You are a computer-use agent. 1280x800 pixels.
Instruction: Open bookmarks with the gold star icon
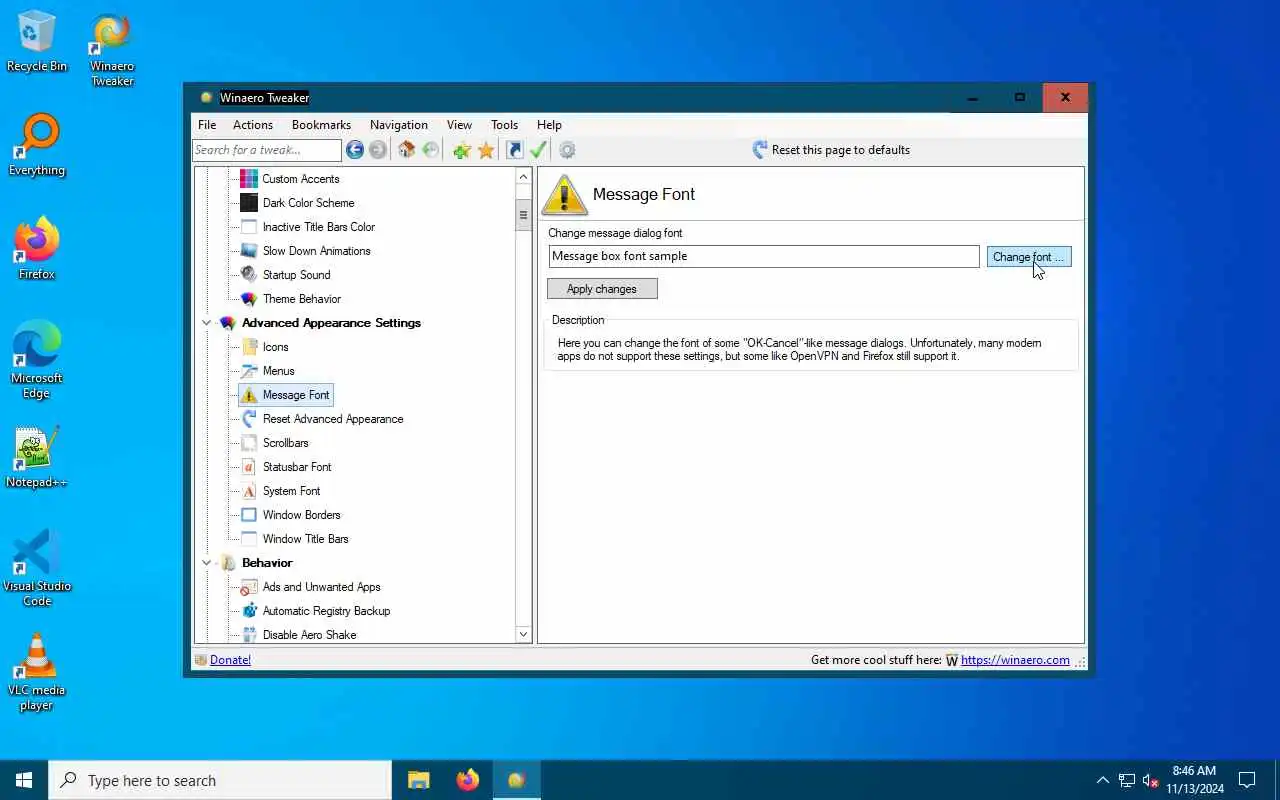coord(486,150)
